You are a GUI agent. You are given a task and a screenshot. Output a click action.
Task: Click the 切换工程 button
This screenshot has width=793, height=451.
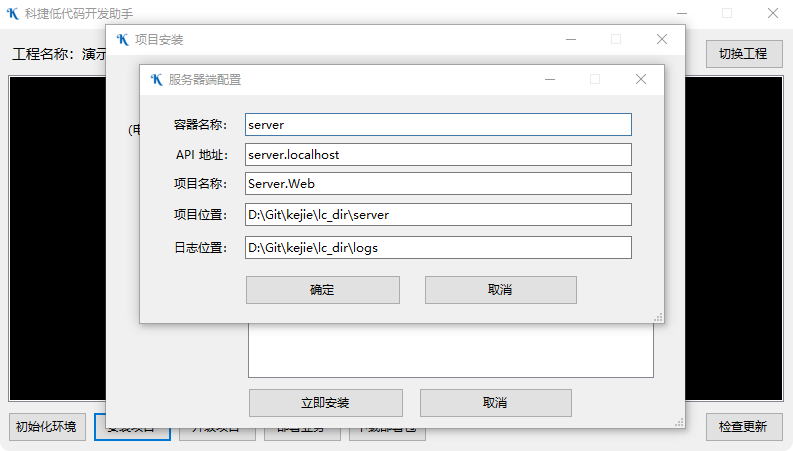tap(743, 54)
